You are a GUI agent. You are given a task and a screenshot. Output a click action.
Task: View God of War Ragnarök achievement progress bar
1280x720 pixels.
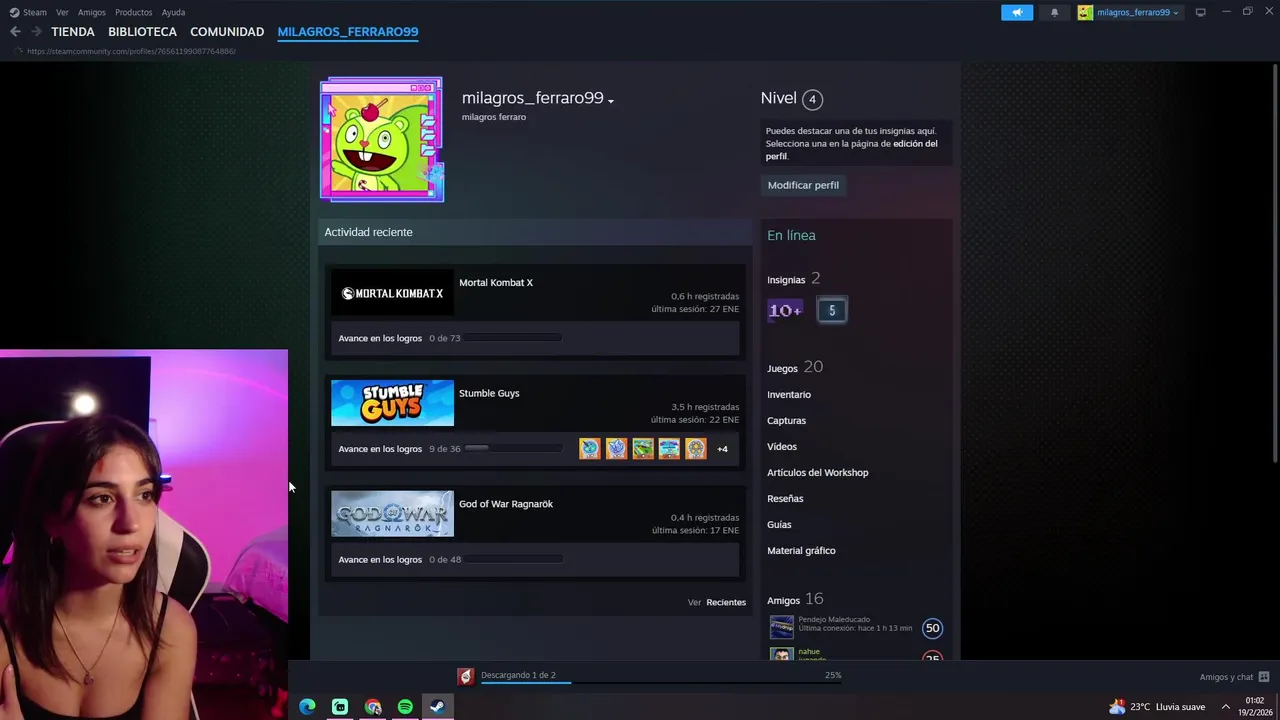[x=512, y=559]
